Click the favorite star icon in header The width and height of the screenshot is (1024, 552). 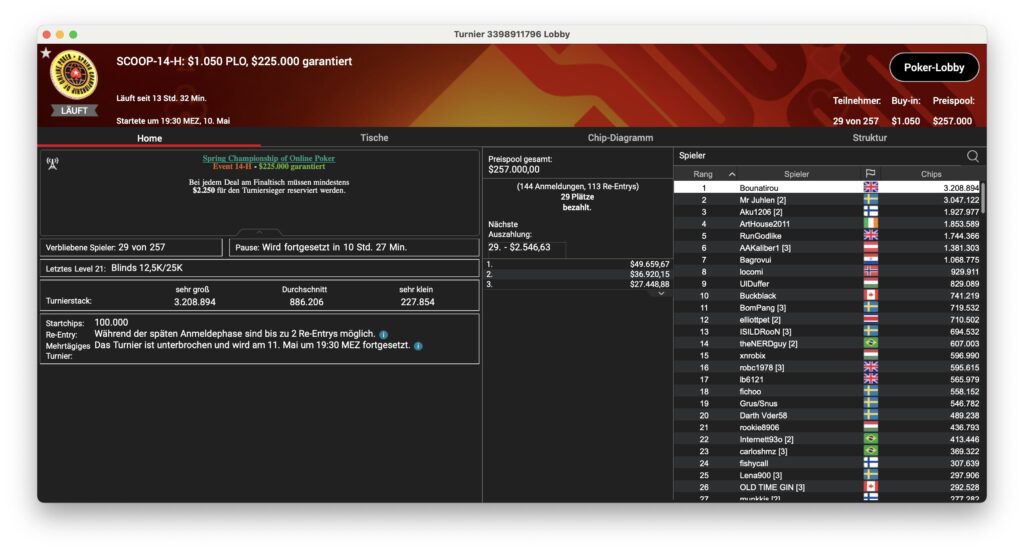click(46, 53)
